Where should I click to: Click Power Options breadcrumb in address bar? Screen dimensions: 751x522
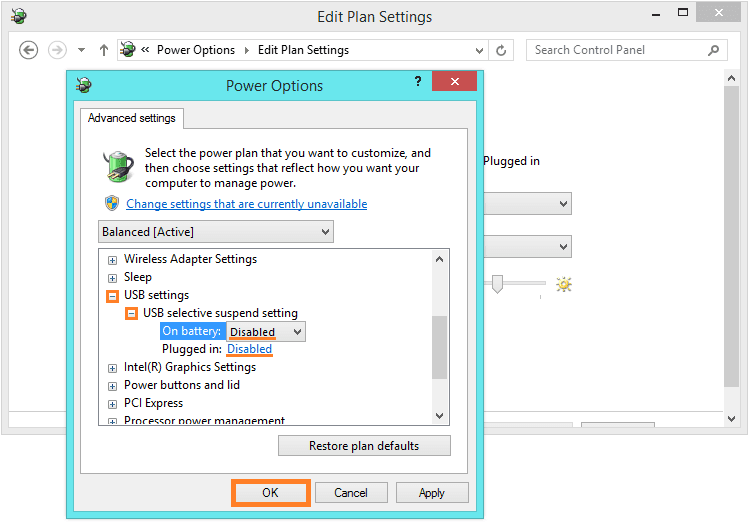pos(196,50)
